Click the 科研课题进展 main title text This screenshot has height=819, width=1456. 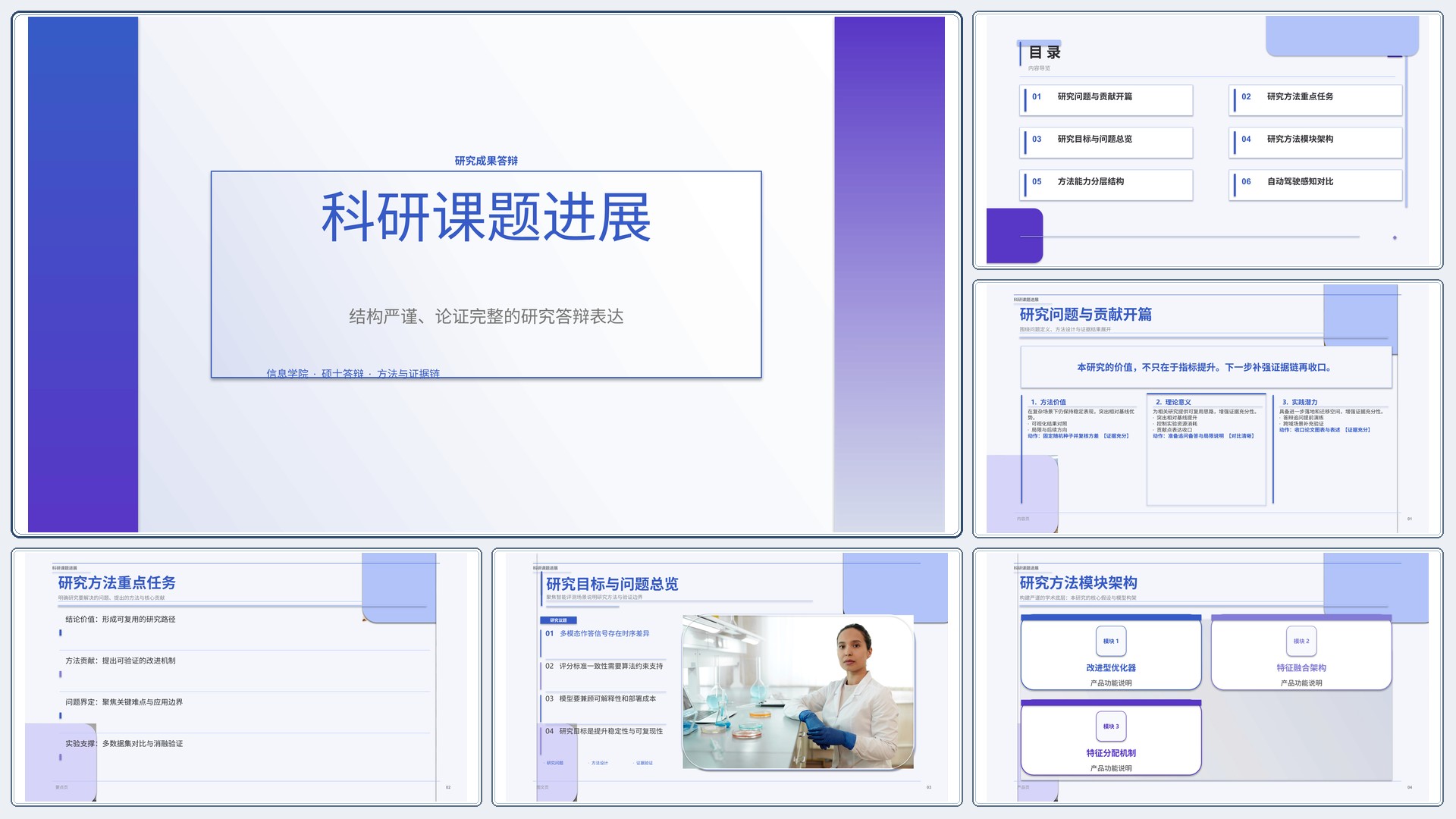[486, 218]
